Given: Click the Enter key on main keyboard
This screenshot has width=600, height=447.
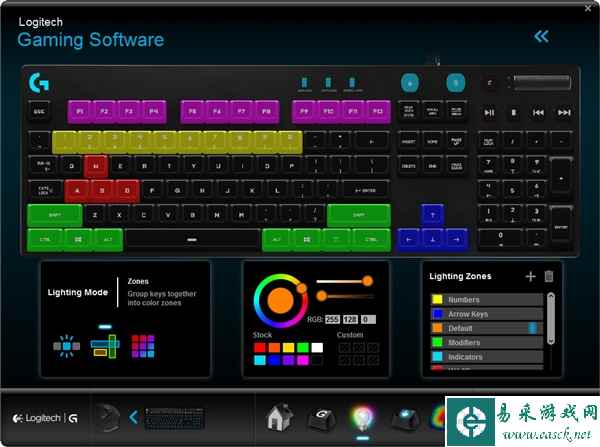Looking at the screenshot, I should click(x=366, y=190).
